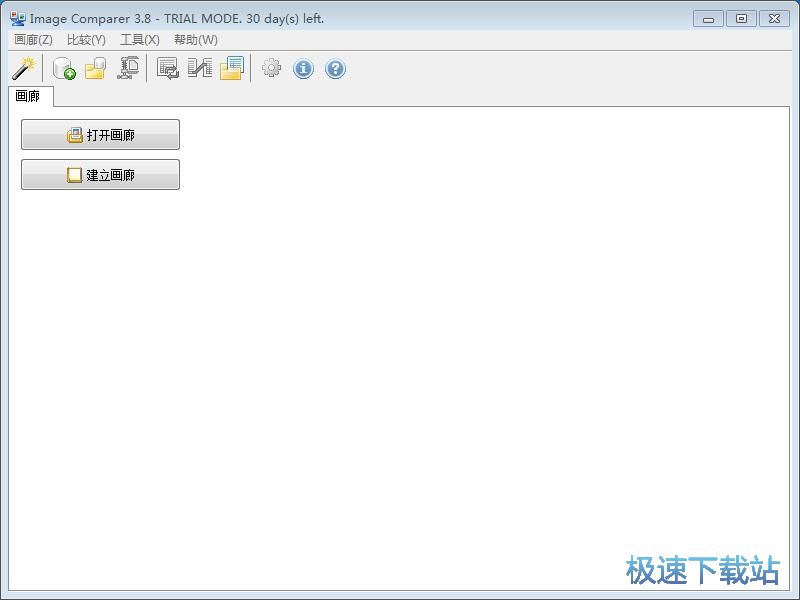Click the blue info icon
Image resolution: width=800 pixels, height=600 pixels.
coord(303,68)
